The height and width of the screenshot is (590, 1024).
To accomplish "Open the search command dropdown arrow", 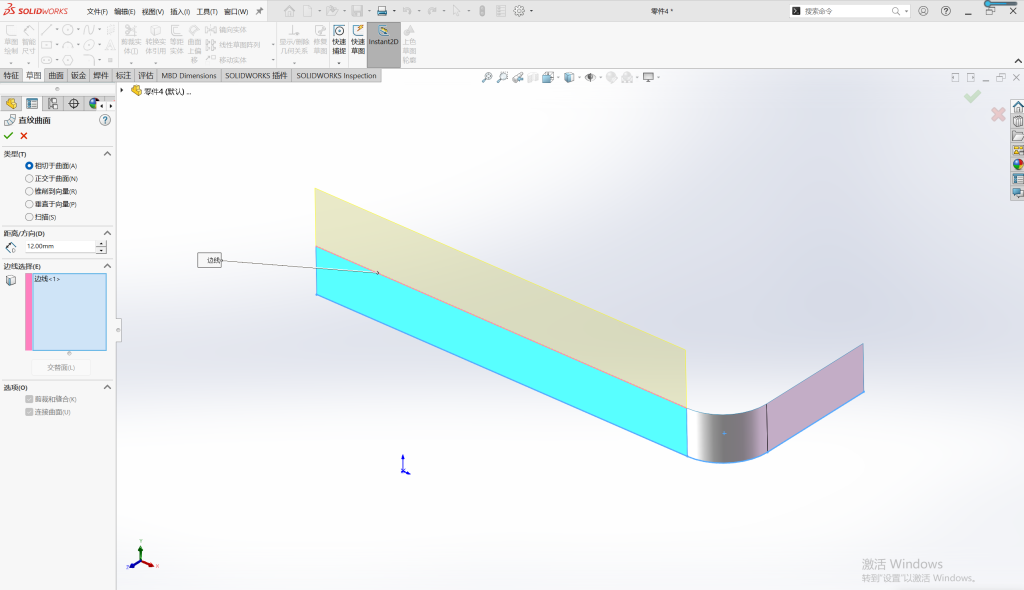I will (x=906, y=11).
